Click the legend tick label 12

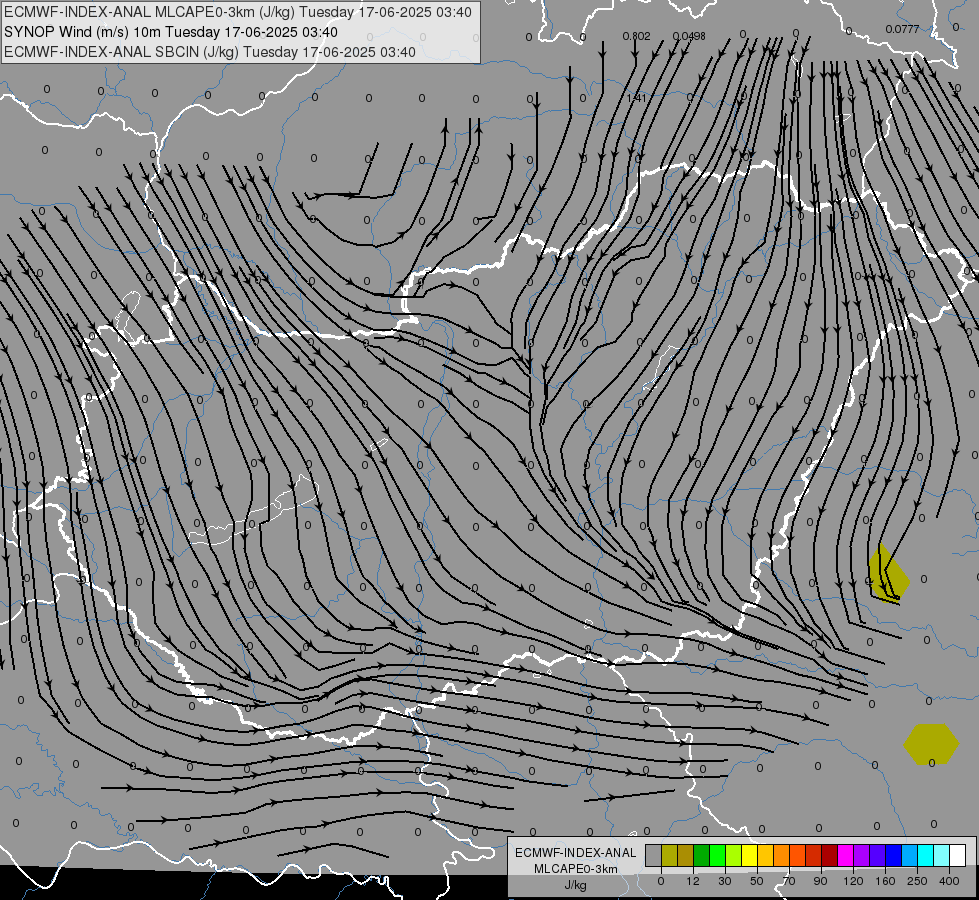[x=693, y=881]
